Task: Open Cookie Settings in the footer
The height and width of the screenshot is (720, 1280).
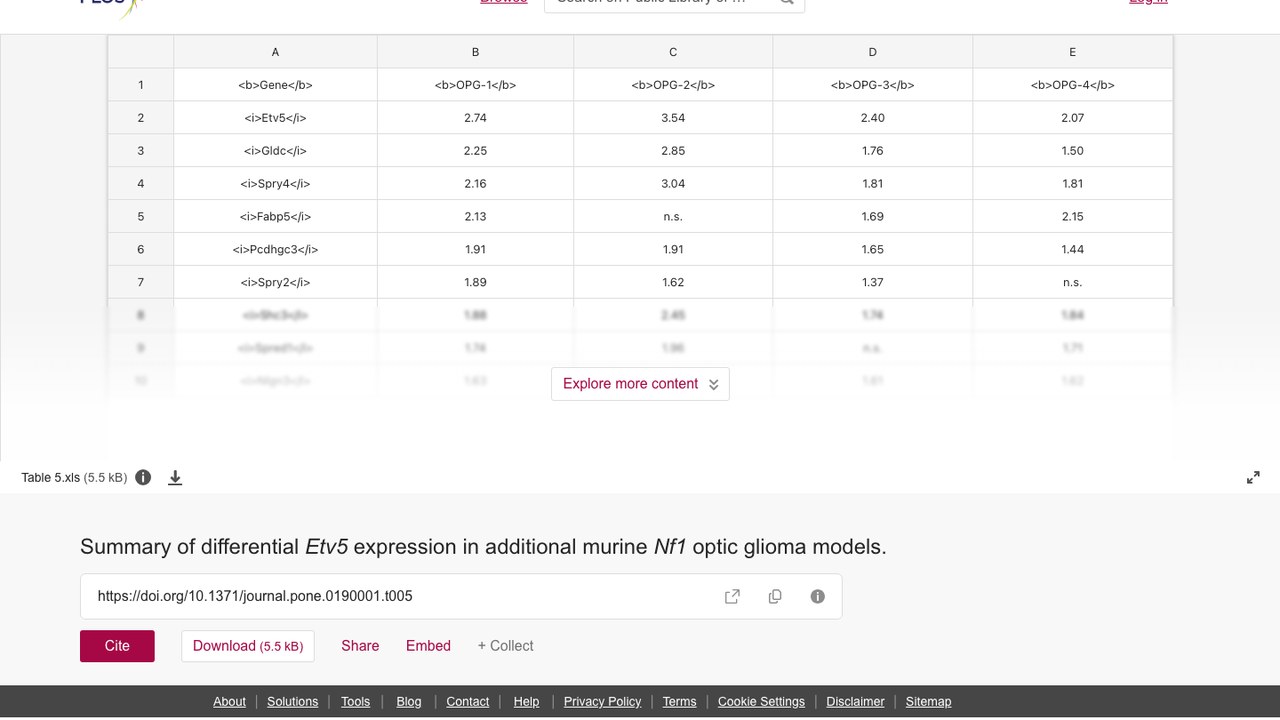Action: 761,702
